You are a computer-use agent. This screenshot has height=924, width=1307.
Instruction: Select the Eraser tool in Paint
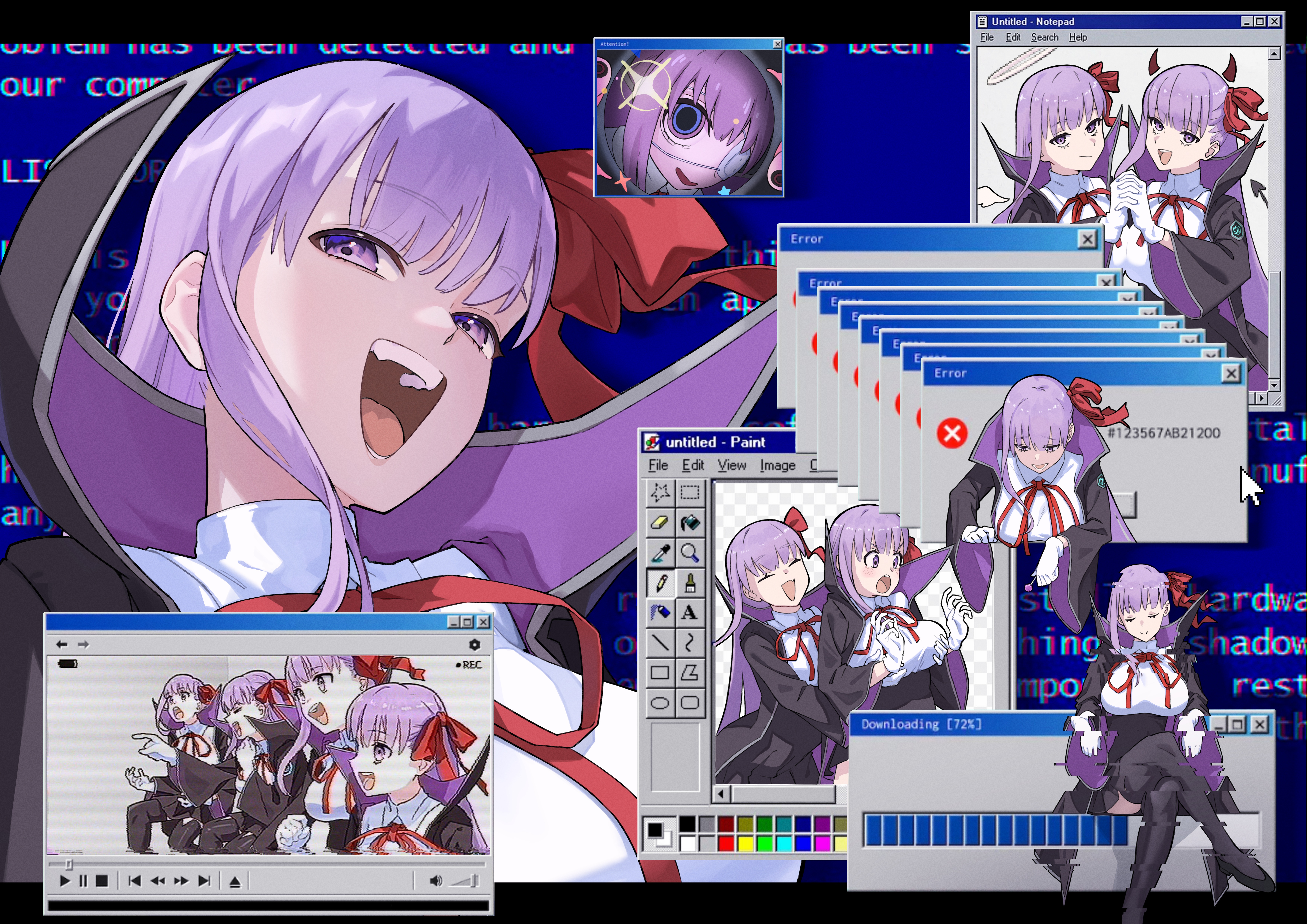pyautogui.click(x=660, y=523)
